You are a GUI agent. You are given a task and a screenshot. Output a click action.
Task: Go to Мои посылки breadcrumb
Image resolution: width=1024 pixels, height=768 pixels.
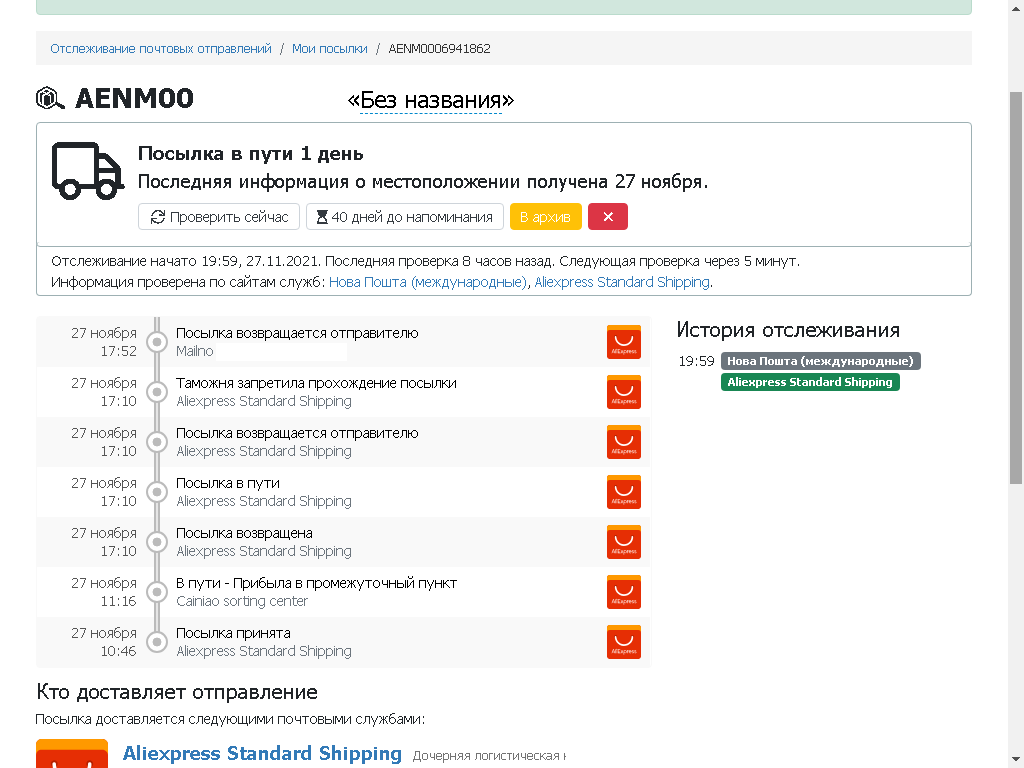329,48
